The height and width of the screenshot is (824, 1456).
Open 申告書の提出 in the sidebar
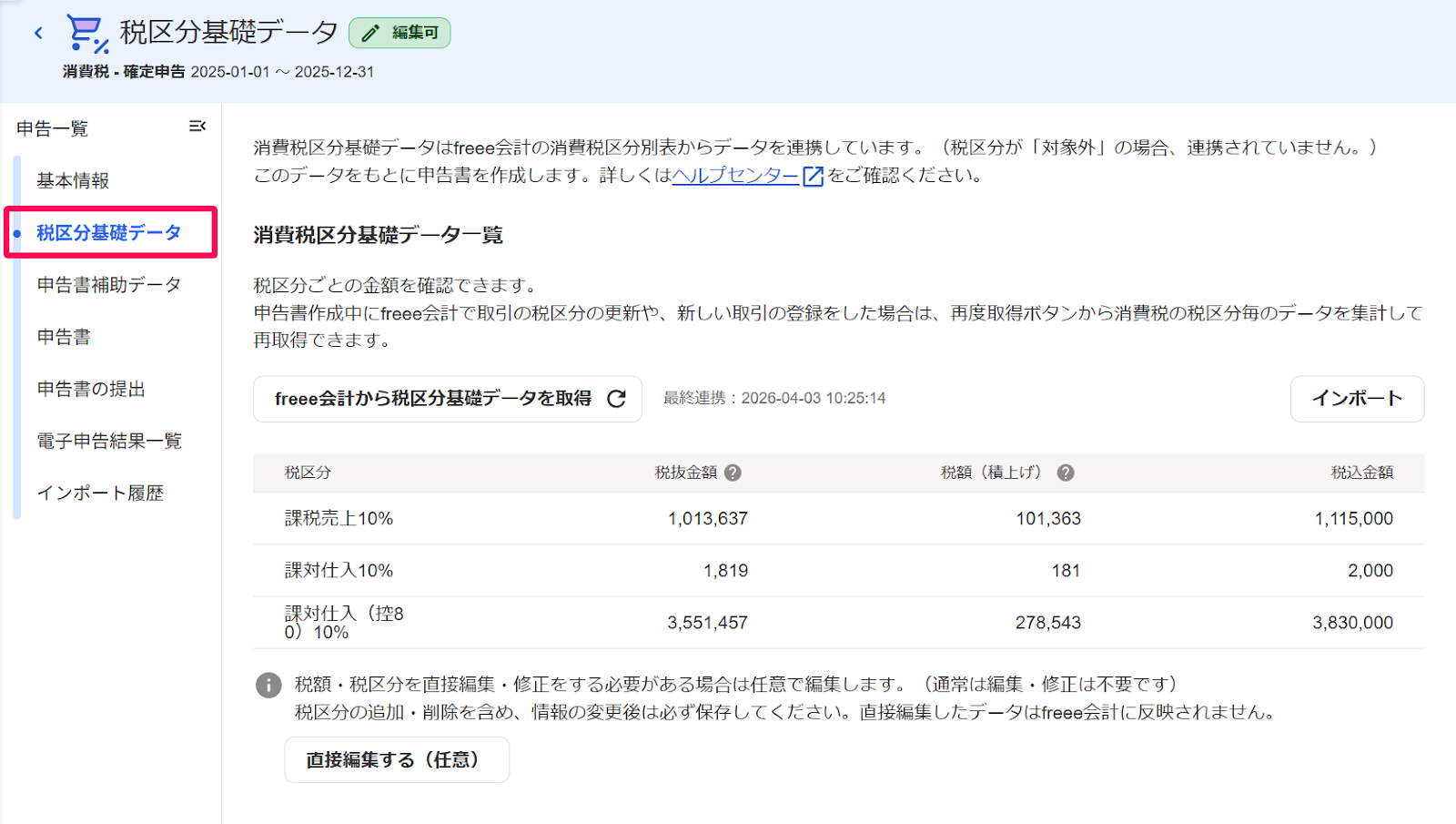(x=91, y=388)
